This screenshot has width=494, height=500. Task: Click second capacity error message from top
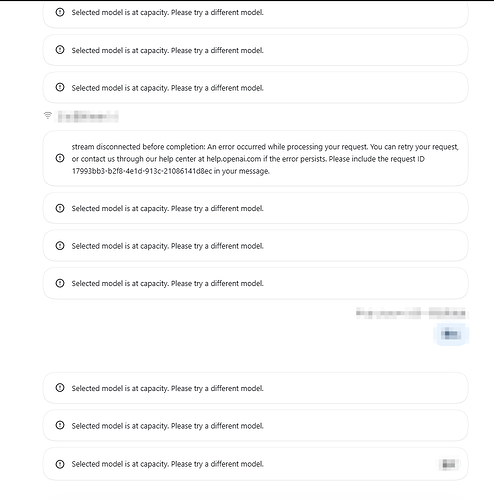coord(167,50)
